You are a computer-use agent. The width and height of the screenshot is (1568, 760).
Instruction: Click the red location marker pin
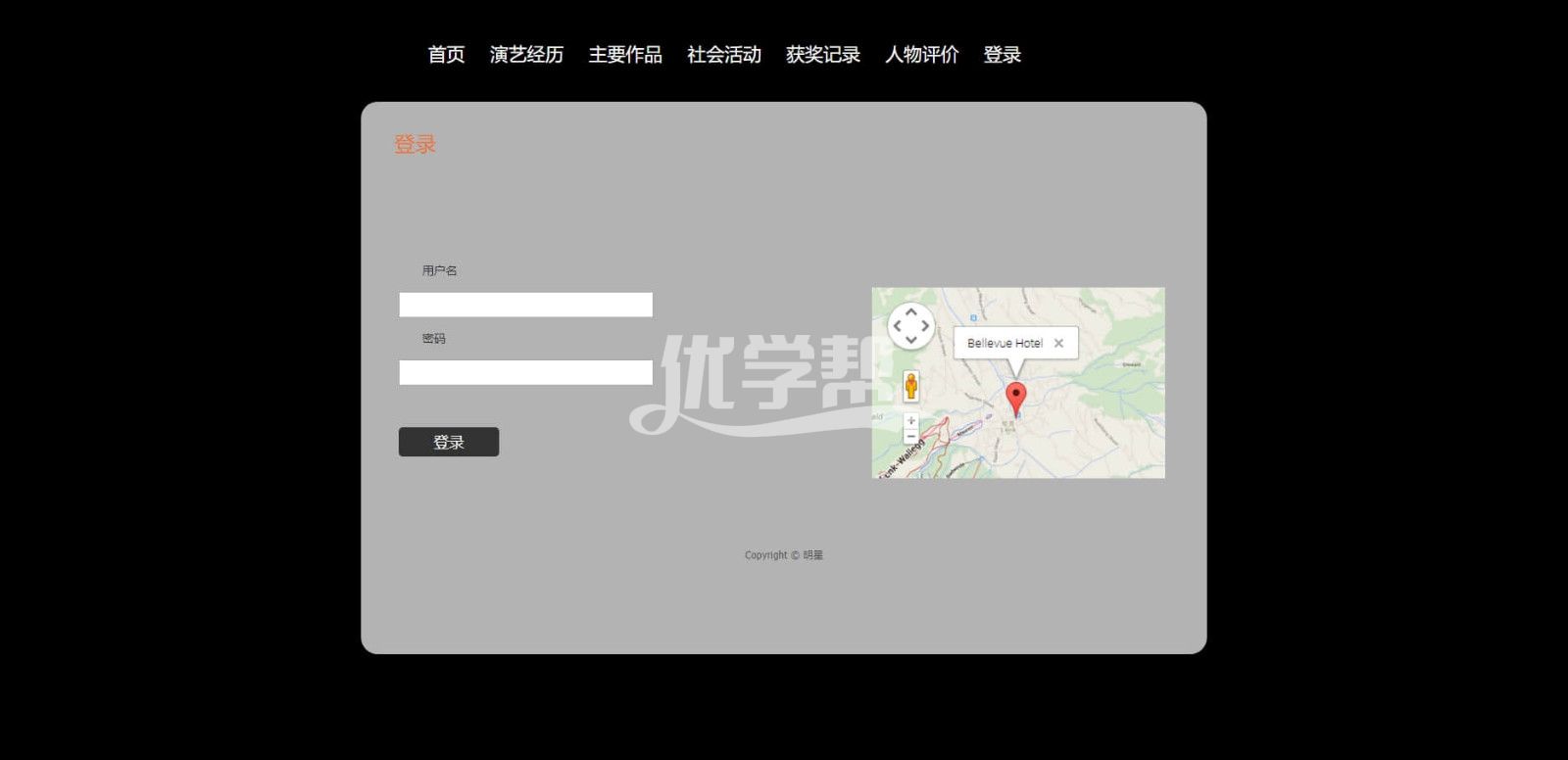(x=1016, y=397)
